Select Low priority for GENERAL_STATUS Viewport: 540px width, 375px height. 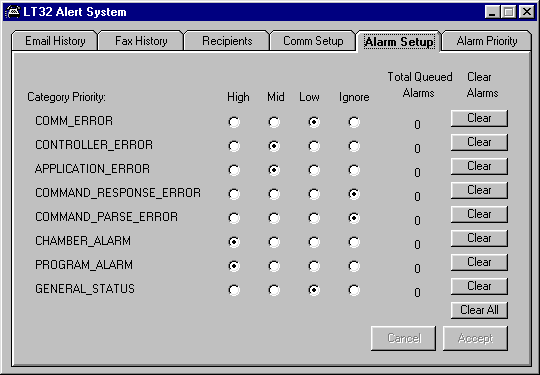coord(314,290)
